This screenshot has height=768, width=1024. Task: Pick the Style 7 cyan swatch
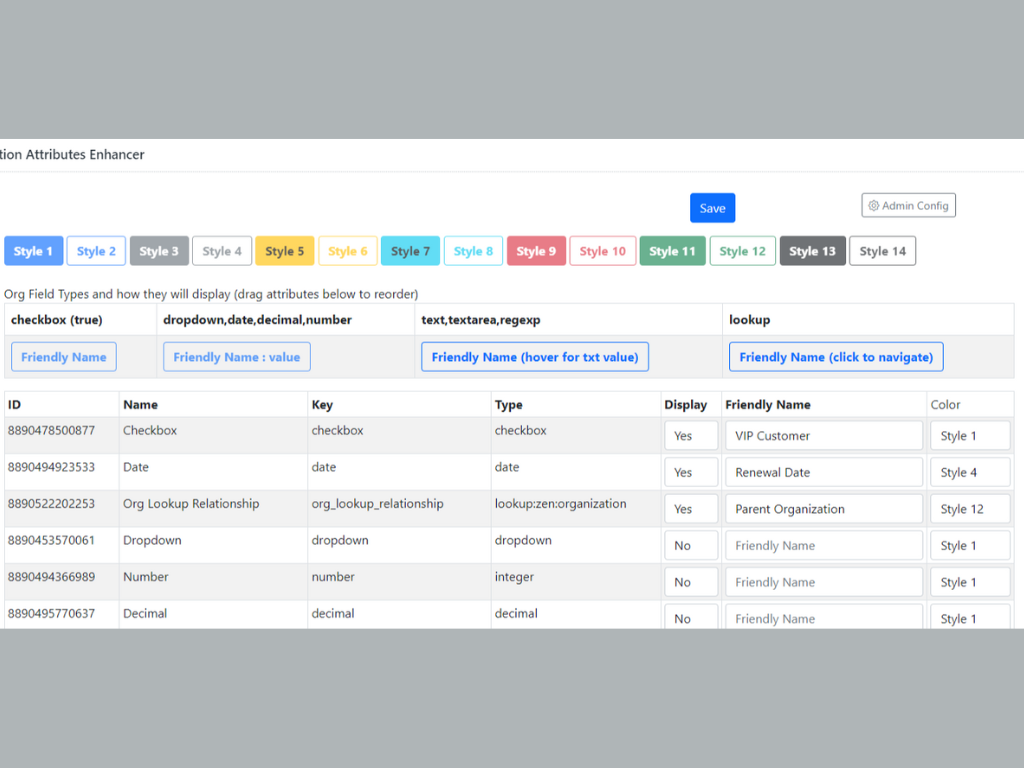410,251
